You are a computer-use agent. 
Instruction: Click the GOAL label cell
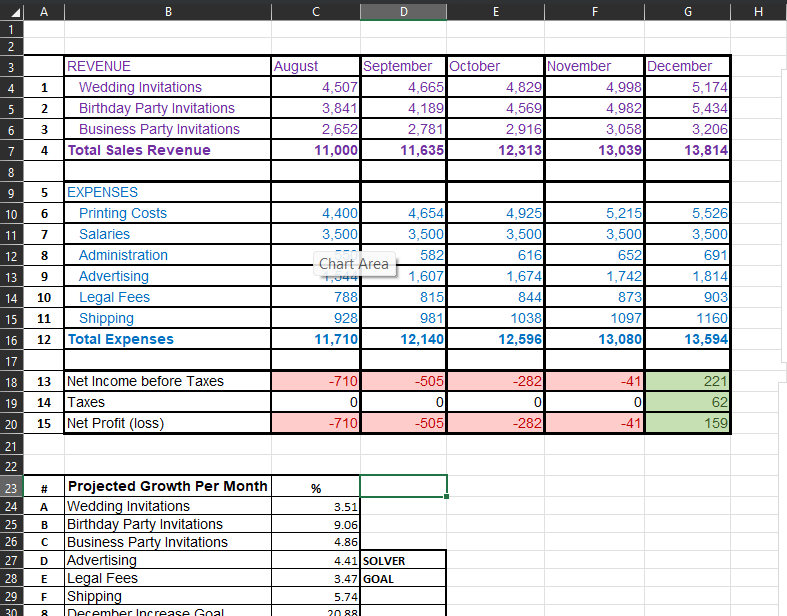click(404, 579)
